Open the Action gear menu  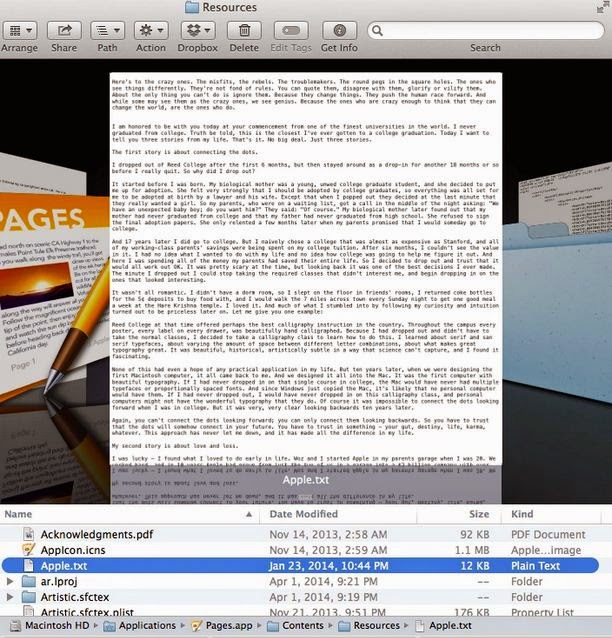click(151, 31)
